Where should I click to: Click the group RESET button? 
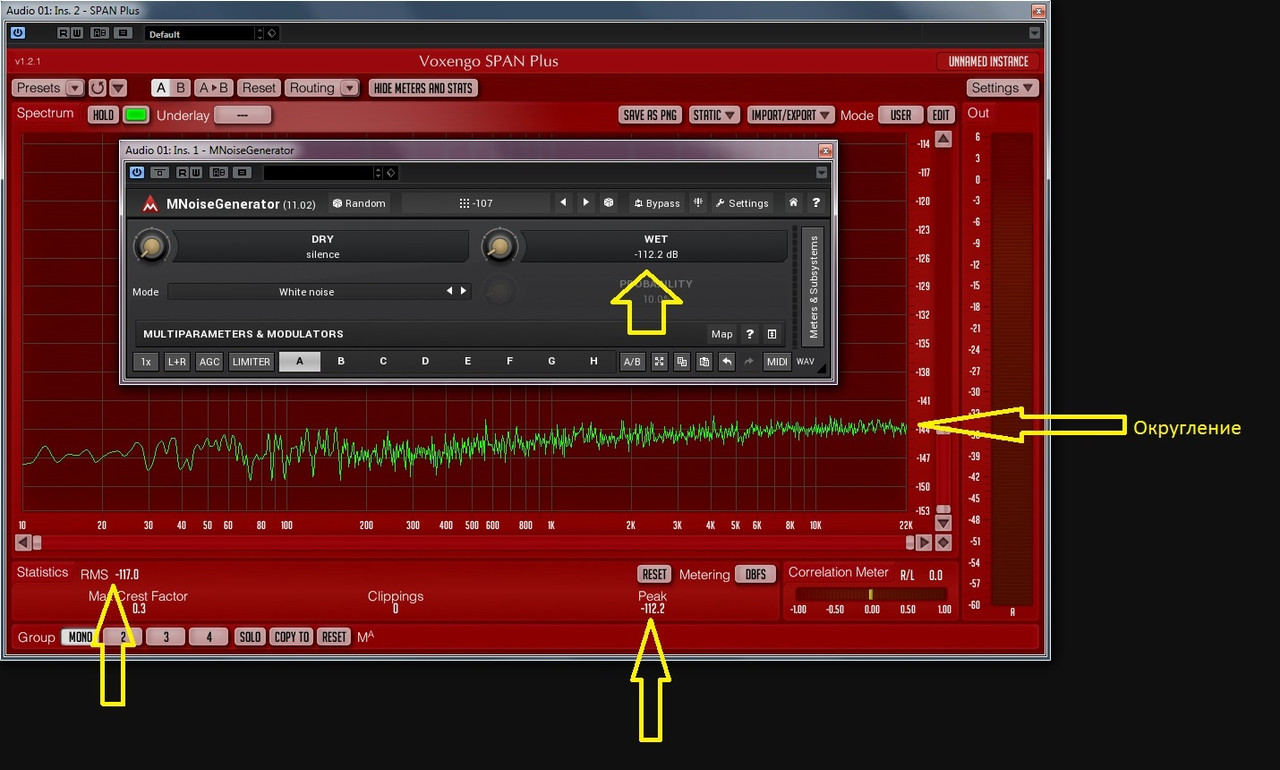click(334, 637)
